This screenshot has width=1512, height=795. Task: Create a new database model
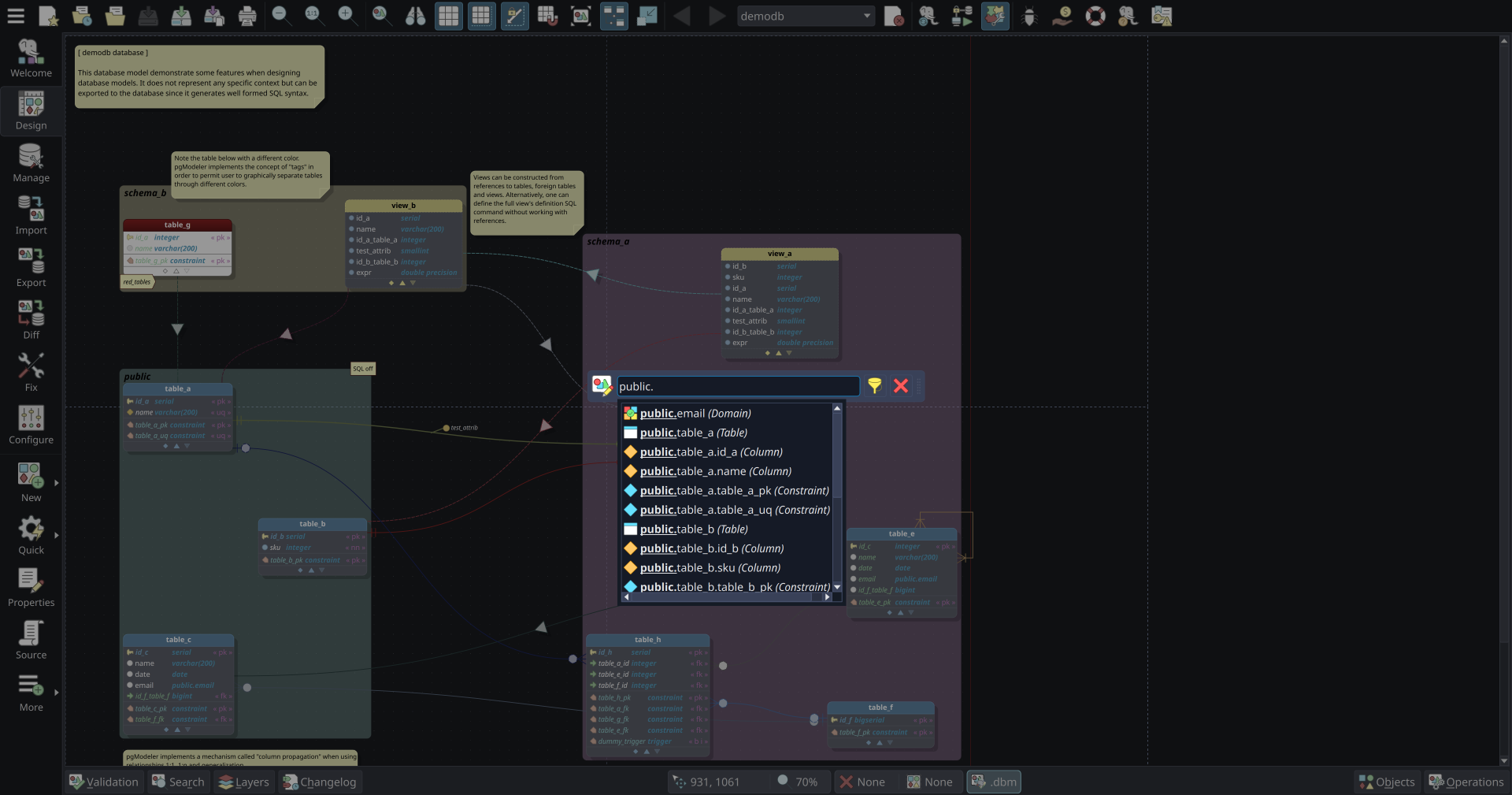pos(48,16)
